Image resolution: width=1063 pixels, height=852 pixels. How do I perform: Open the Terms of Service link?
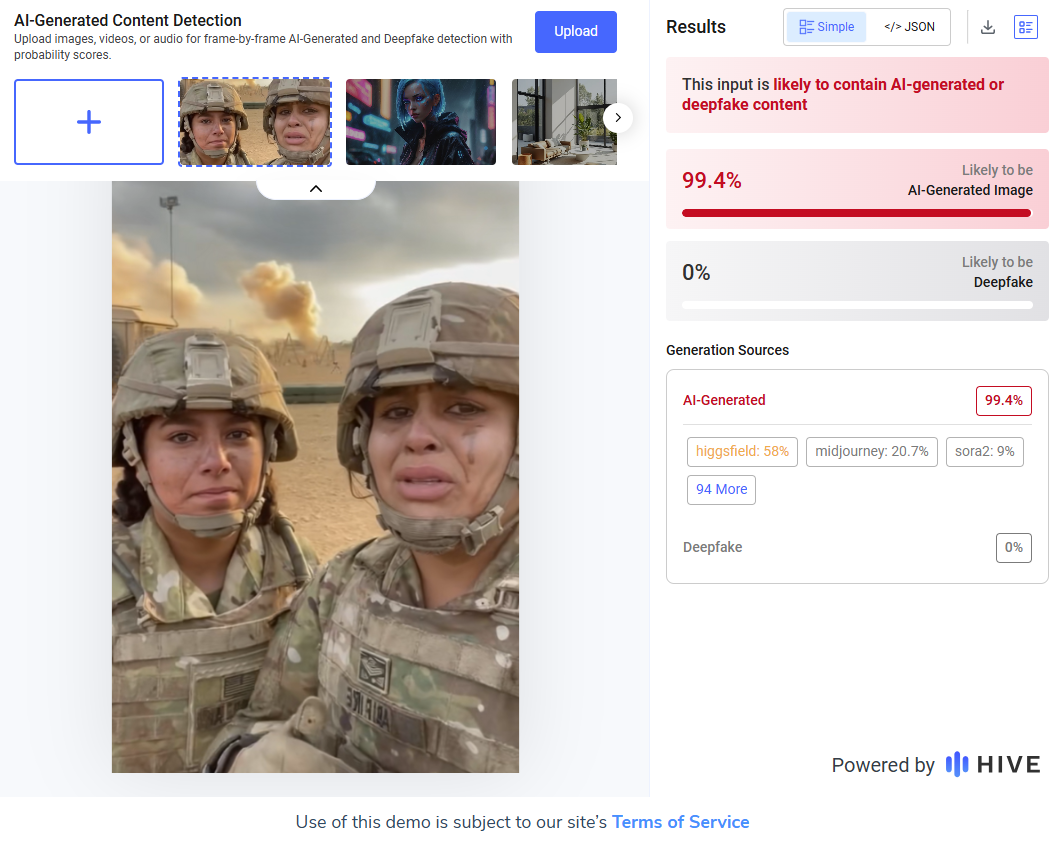[680, 822]
